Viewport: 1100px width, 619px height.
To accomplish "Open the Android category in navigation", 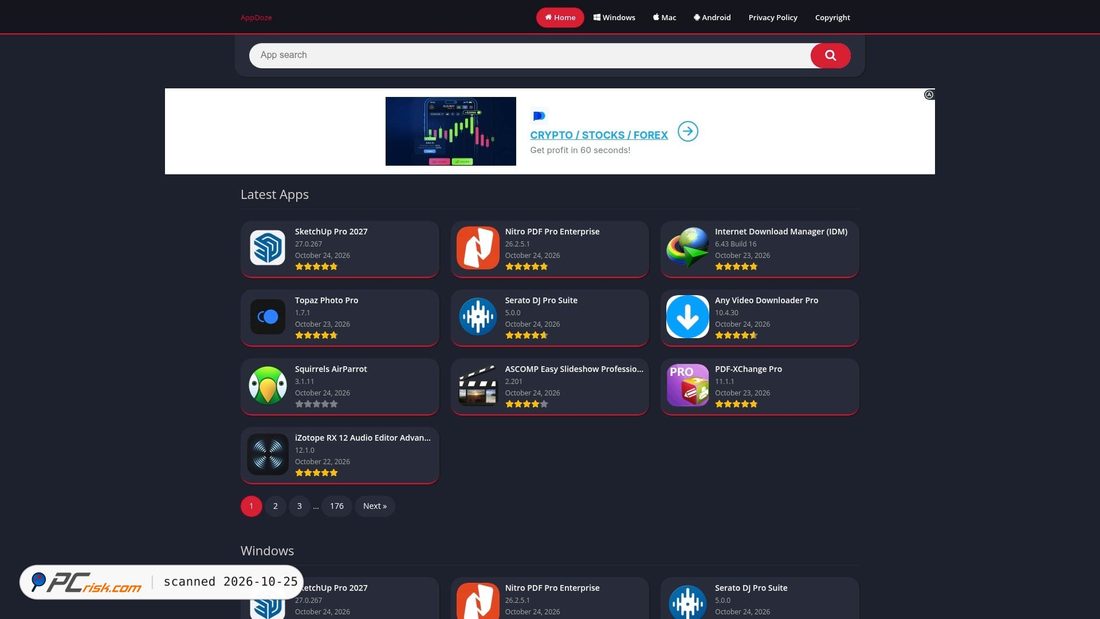I will click(x=712, y=18).
